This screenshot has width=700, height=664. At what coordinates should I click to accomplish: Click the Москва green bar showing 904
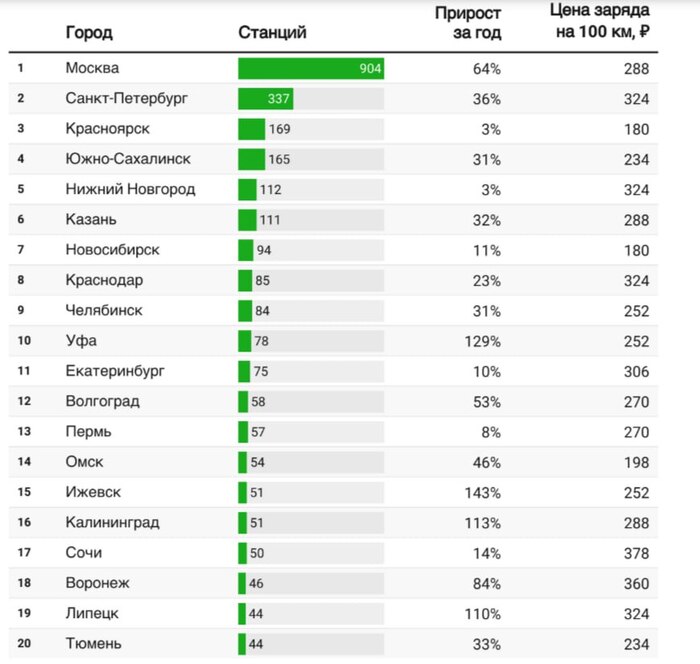[x=311, y=69]
